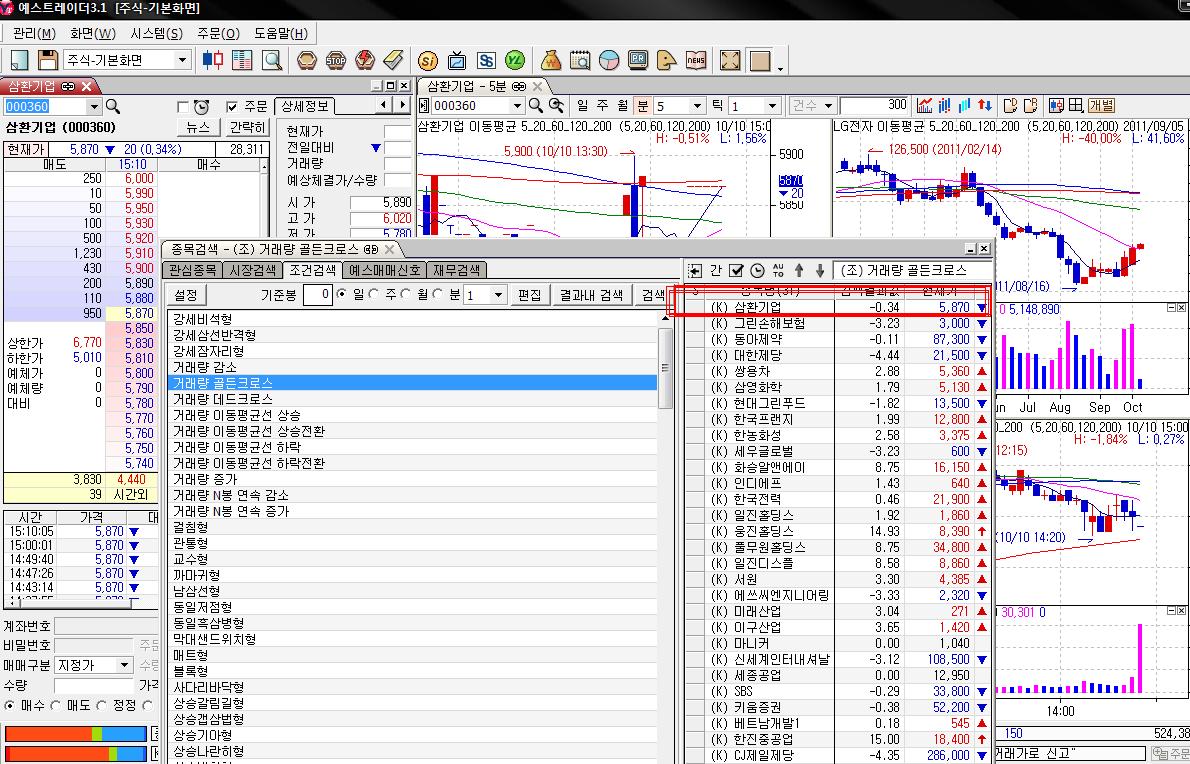Click the save (floppy disk) toolbar icon

click(x=47, y=60)
